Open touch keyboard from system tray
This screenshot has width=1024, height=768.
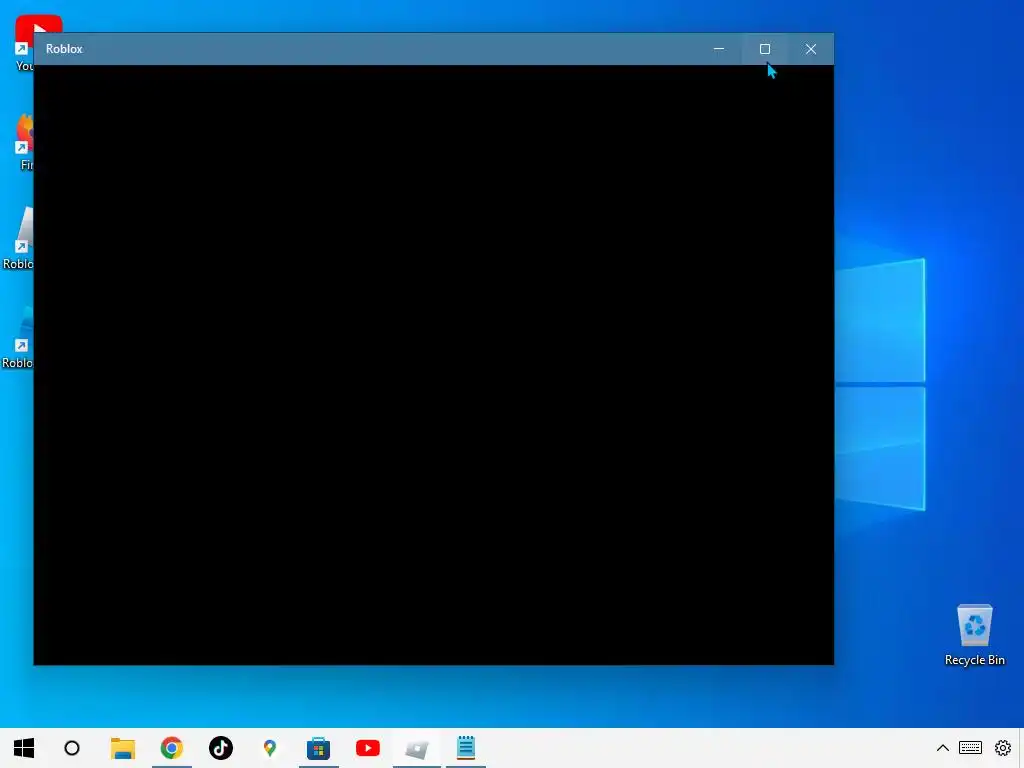coord(970,748)
